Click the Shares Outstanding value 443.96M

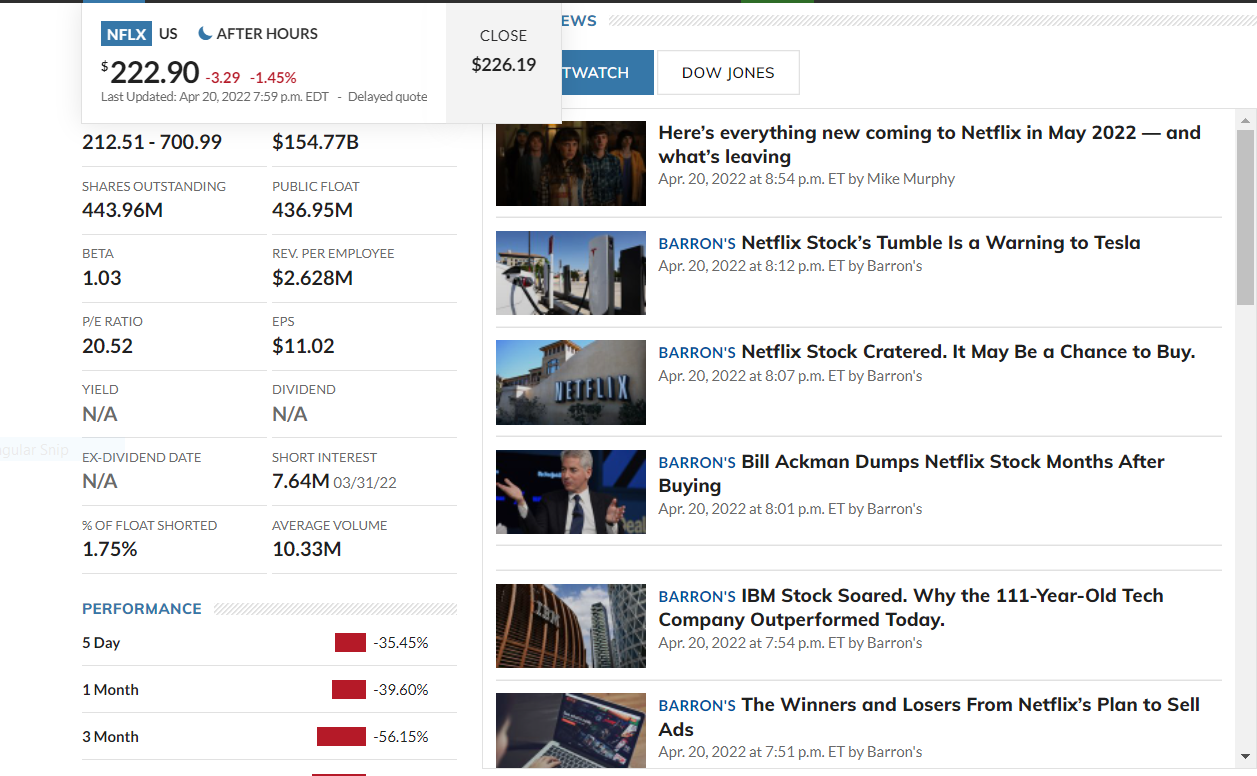[x=124, y=210]
